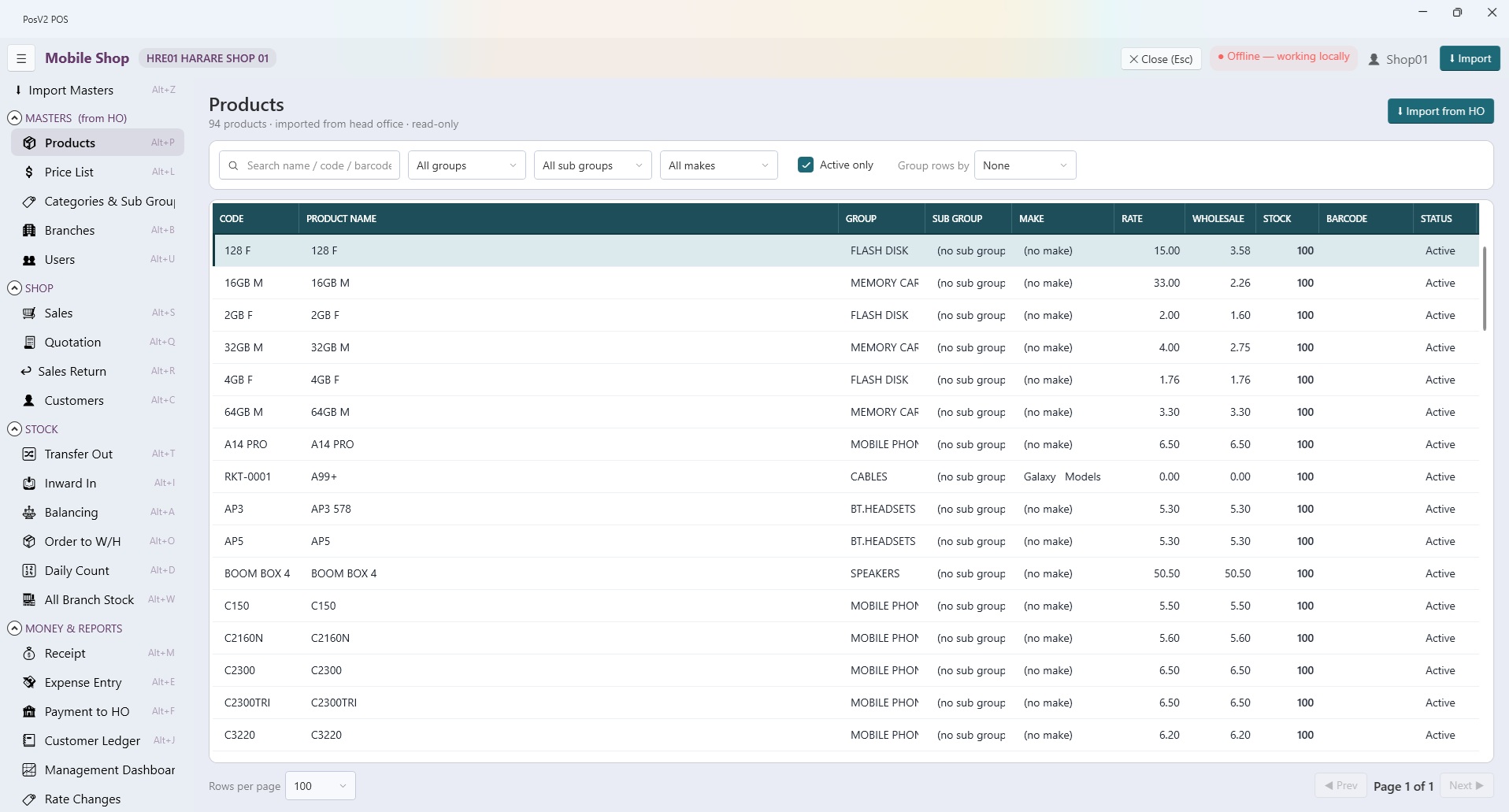
Task: Select the C2300TRI product row
Action: [x=845, y=703]
